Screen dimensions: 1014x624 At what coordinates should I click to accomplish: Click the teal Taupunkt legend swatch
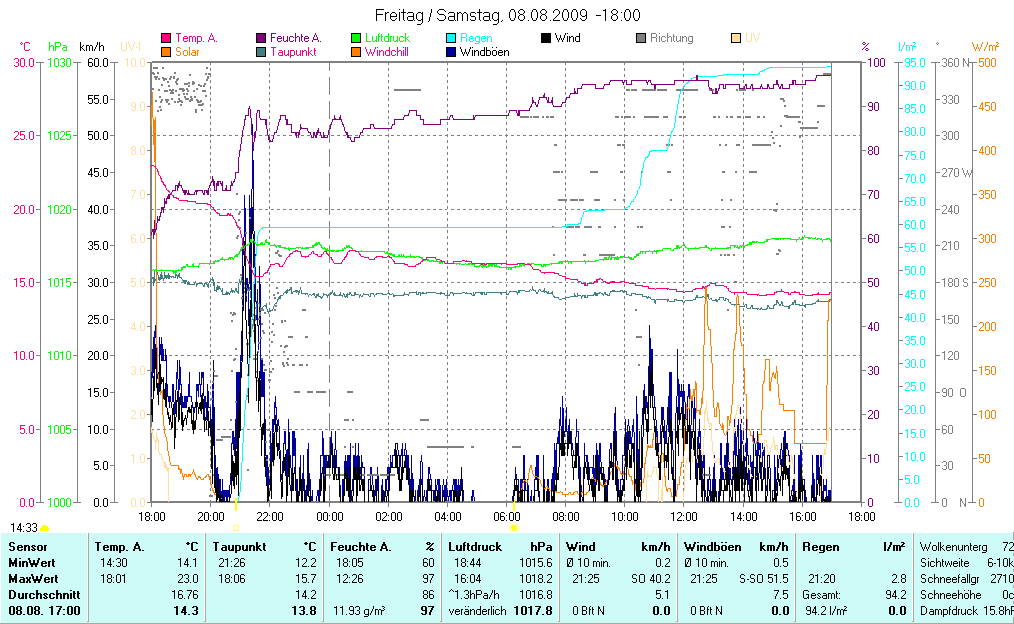coord(261,51)
